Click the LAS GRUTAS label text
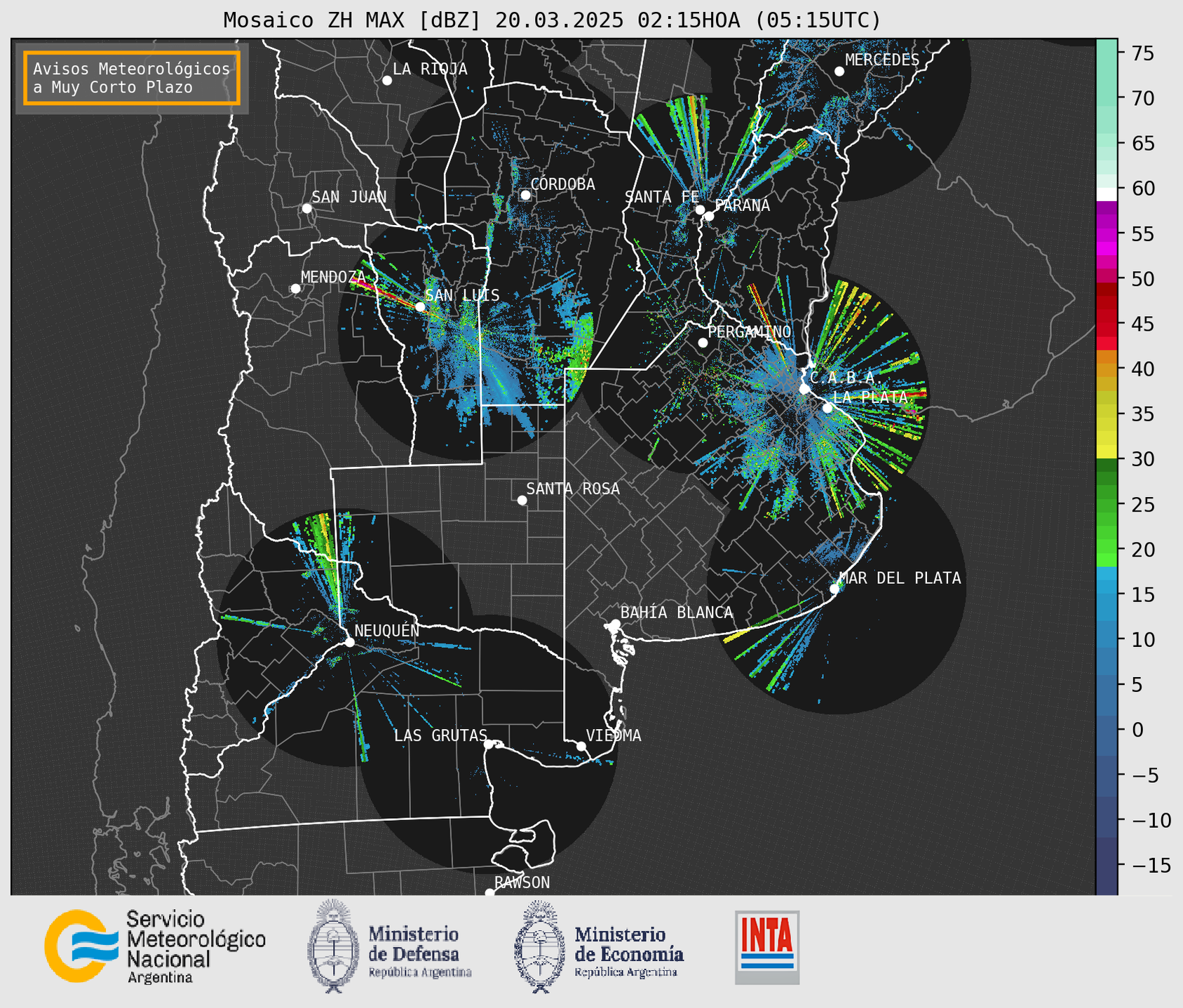 coord(440,735)
